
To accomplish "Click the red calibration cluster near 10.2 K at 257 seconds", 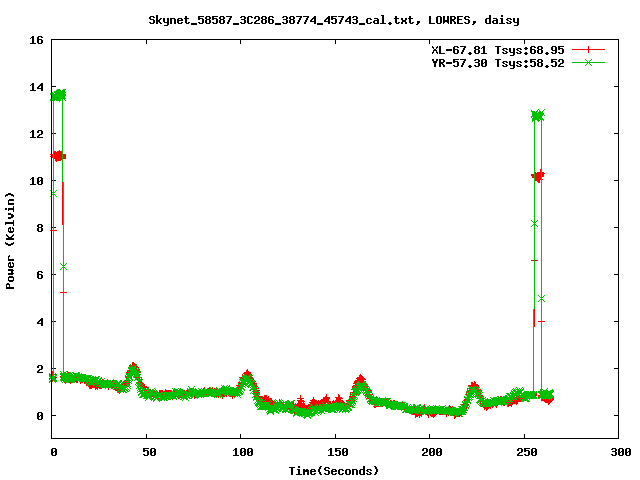I will pos(538,176).
